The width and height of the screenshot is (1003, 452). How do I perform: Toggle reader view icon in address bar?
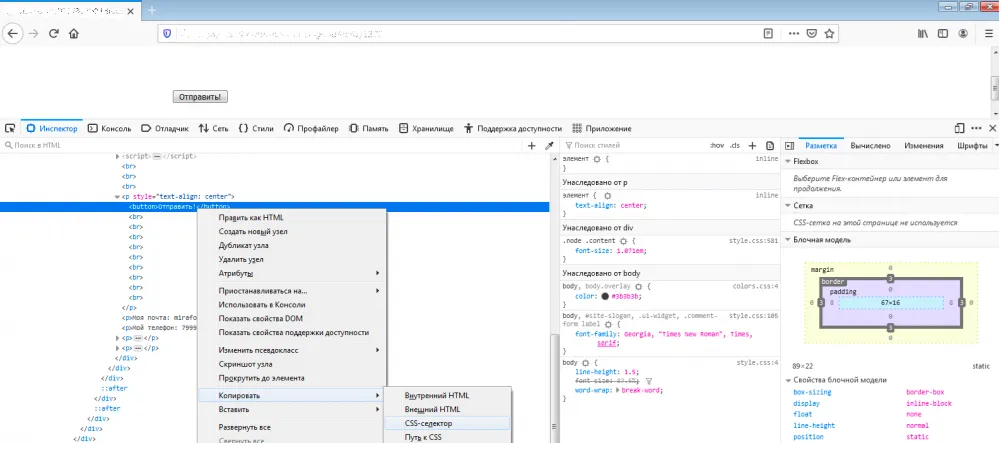(768, 33)
